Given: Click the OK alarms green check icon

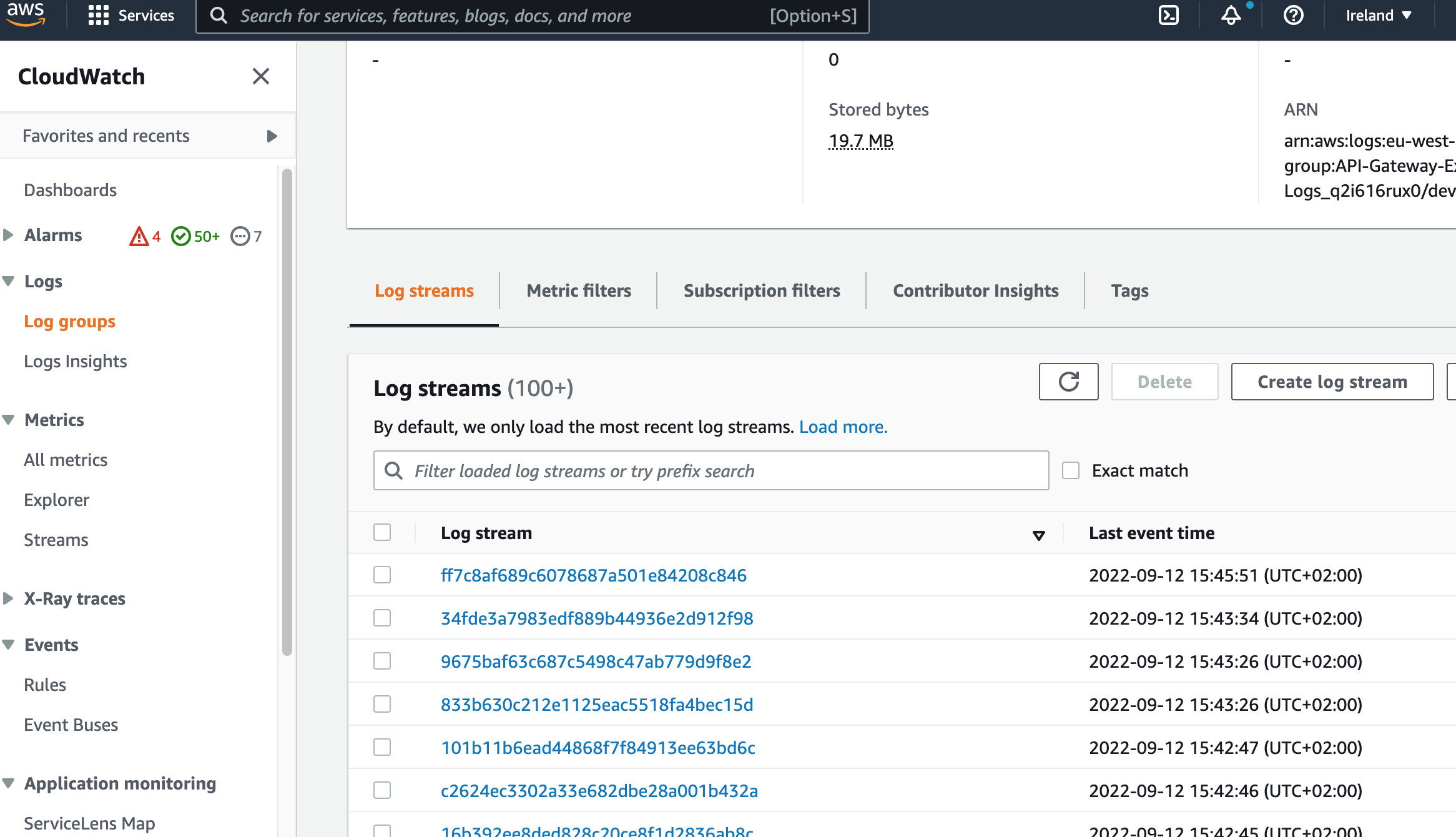Looking at the screenshot, I should (x=181, y=236).
